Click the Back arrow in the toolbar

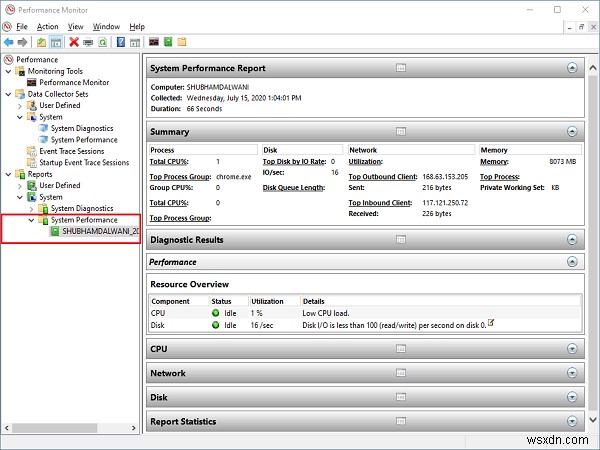click(9, 42)
